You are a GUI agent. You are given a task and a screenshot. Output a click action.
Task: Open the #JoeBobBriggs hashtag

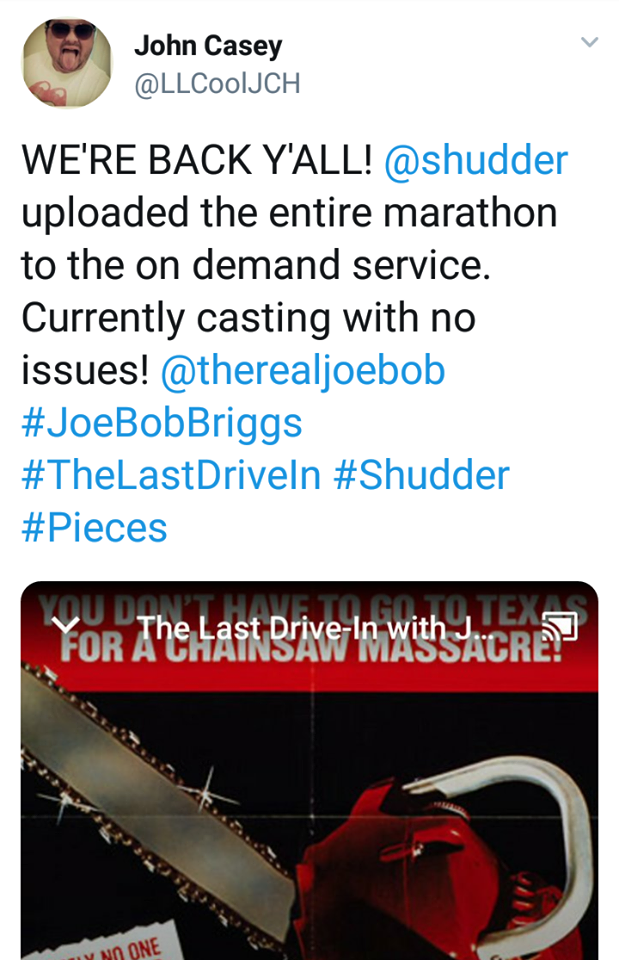[x=162, y=424]
